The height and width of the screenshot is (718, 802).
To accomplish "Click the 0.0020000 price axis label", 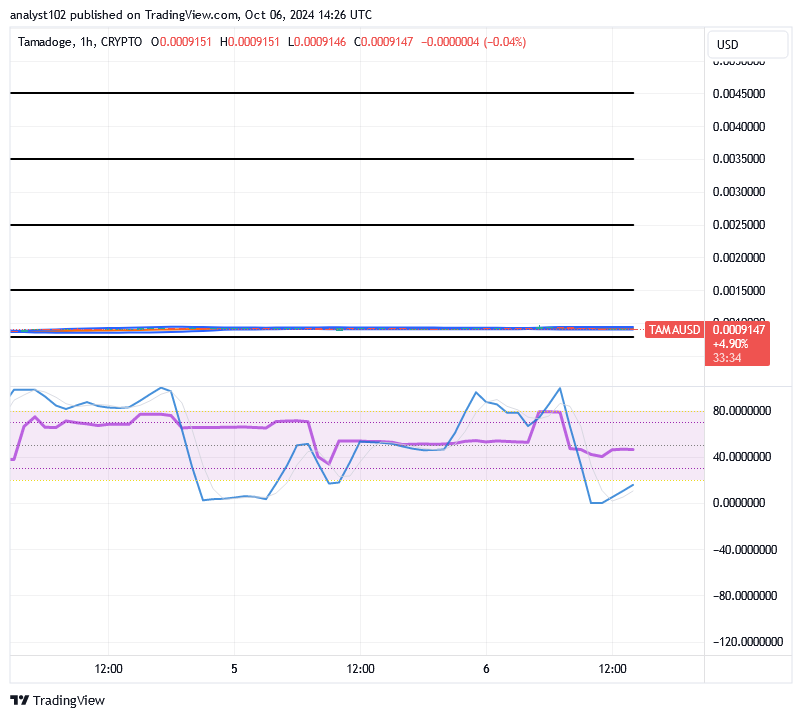I will (x=739, y=257).
